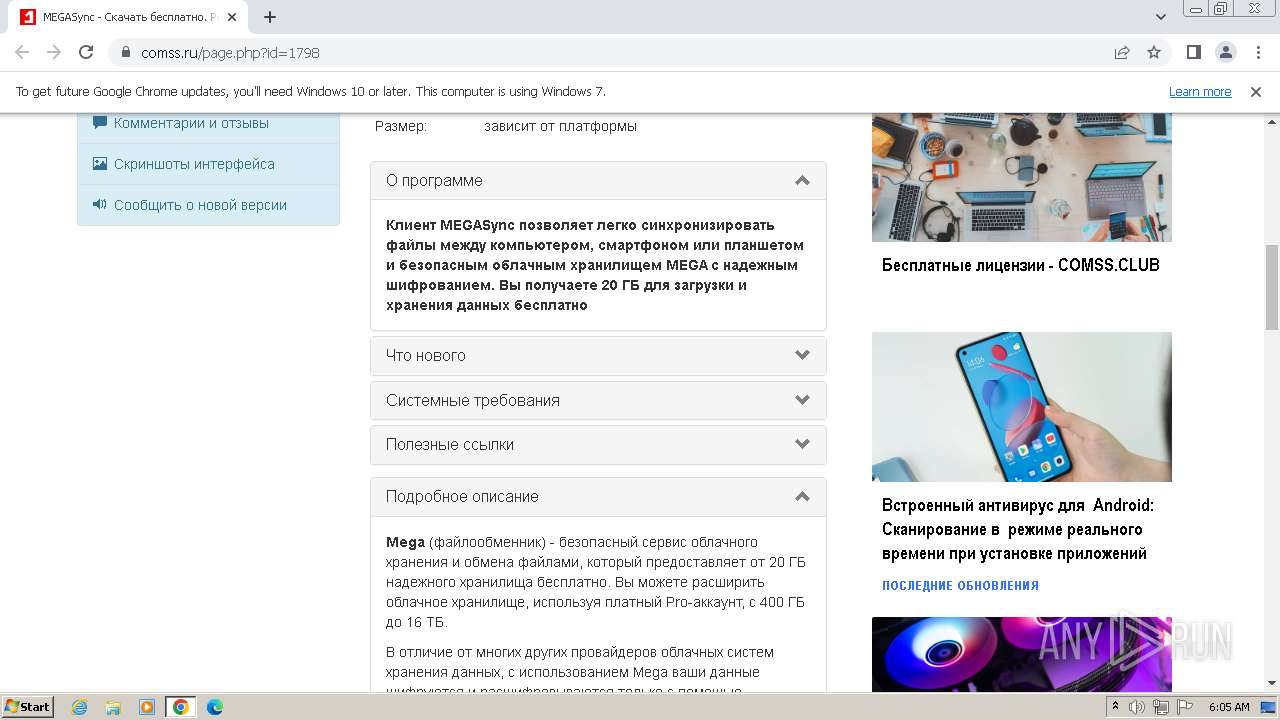Open the taskbar clock showing 6:05 AM
Viewport: 1280px width, 720px height.
(1229, 707)
